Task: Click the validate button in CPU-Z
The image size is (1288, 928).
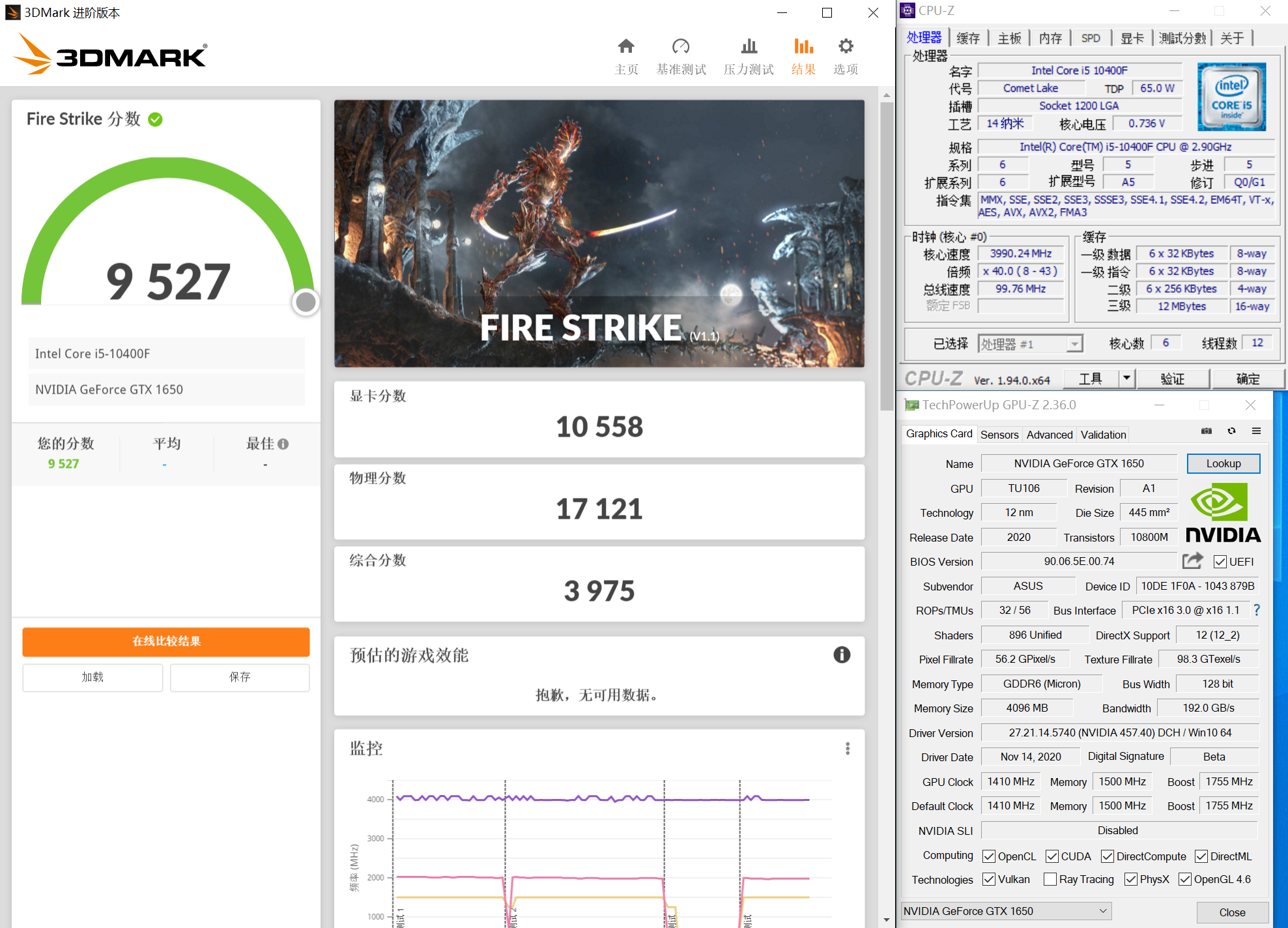Action: pyautogui.click(x=1173, y=378)
